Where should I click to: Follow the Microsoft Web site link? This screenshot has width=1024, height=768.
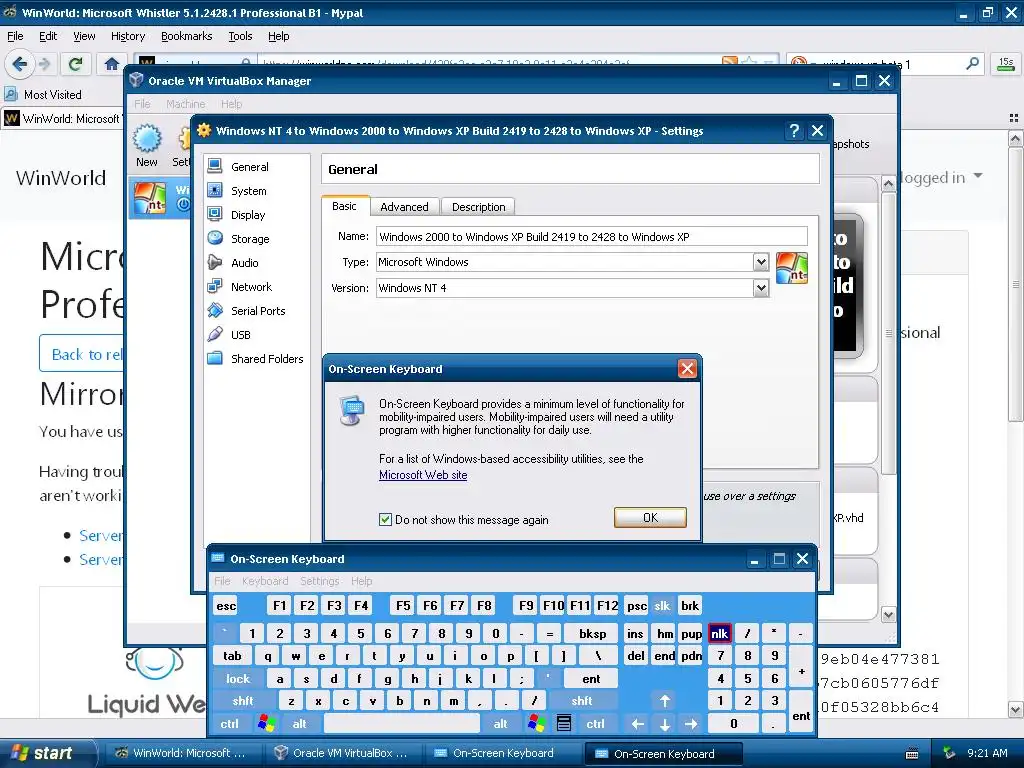coord(423,475)
